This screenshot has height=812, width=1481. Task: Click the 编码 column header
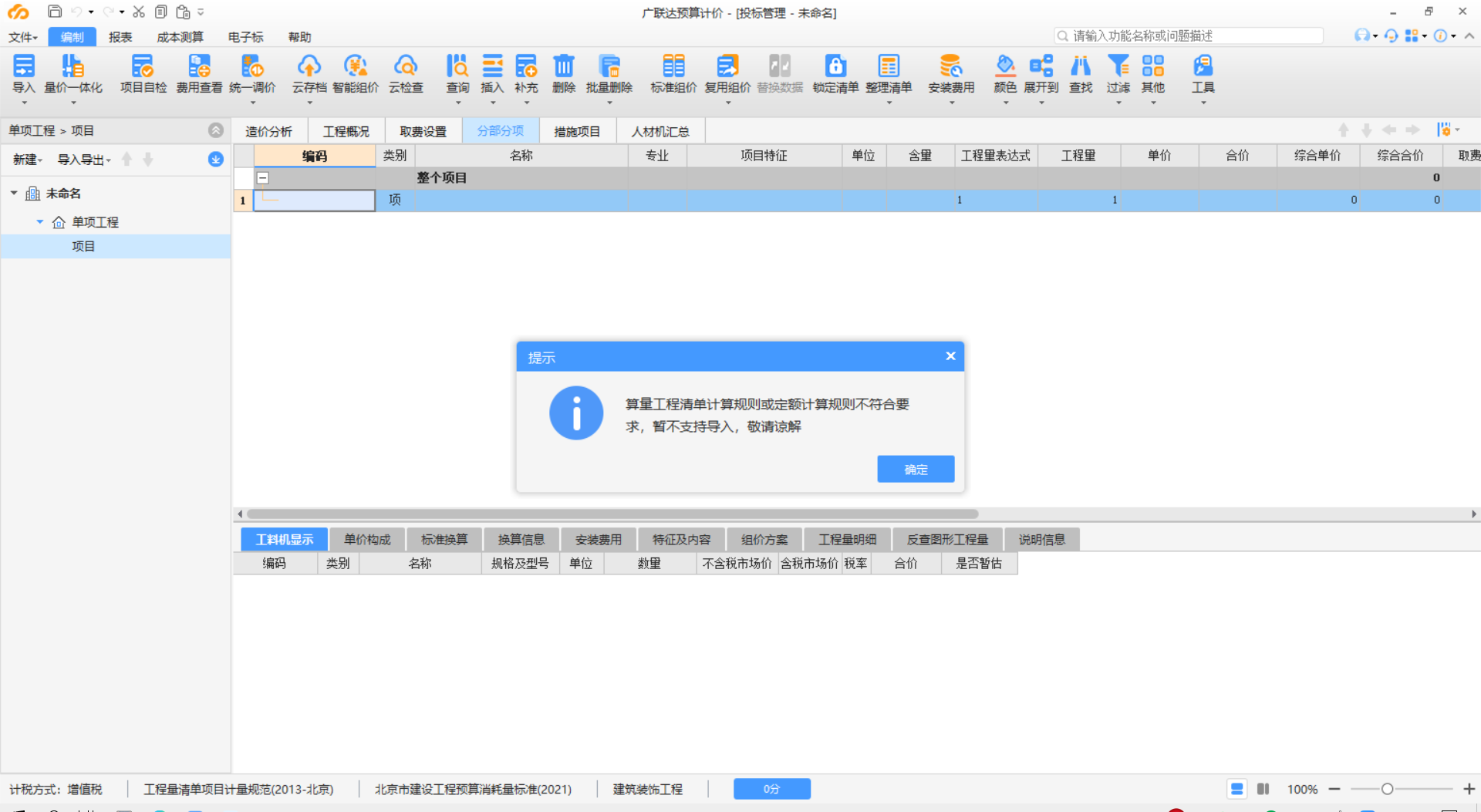tap(315, 156)
